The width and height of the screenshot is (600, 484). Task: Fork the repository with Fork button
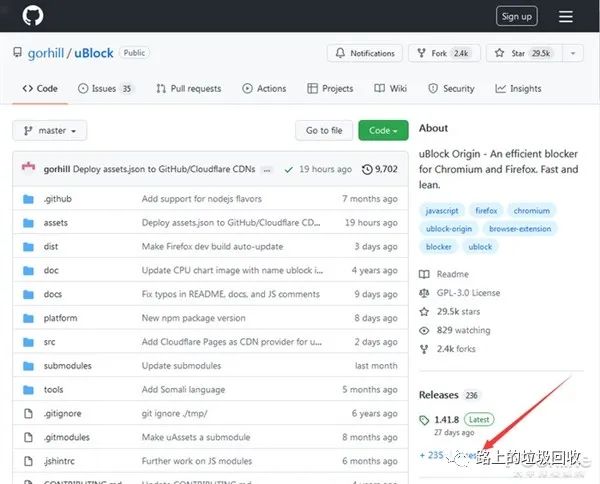pyautogui.click(x=444, y=53)
